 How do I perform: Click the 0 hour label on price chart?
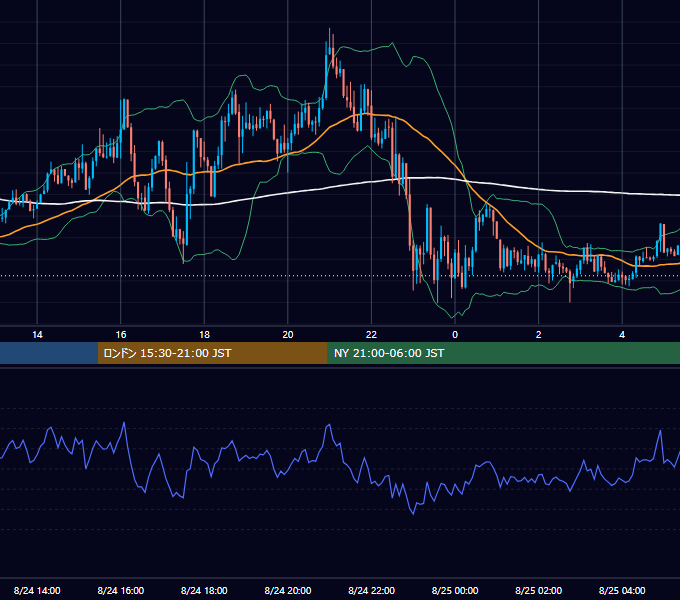(455, 335)
